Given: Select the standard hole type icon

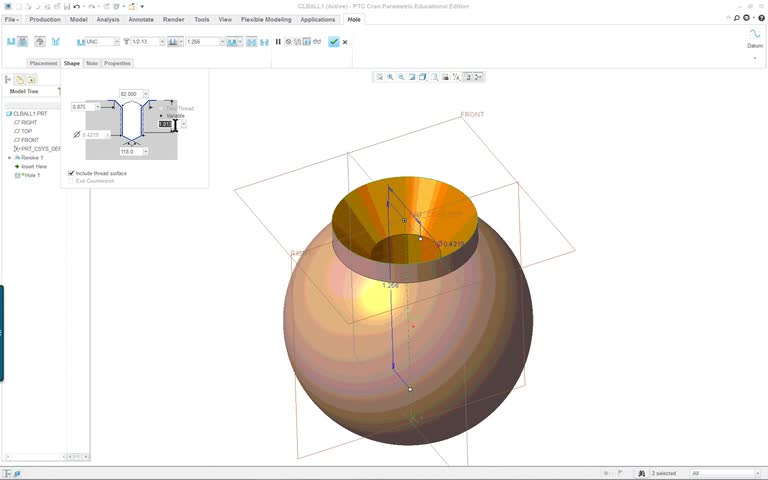Looking at the screenshot, I should [23, 42].
